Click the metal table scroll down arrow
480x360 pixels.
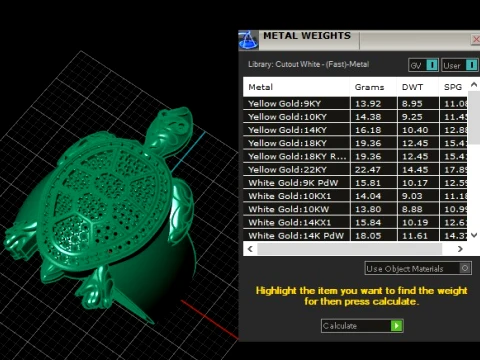tap(474, 235)
